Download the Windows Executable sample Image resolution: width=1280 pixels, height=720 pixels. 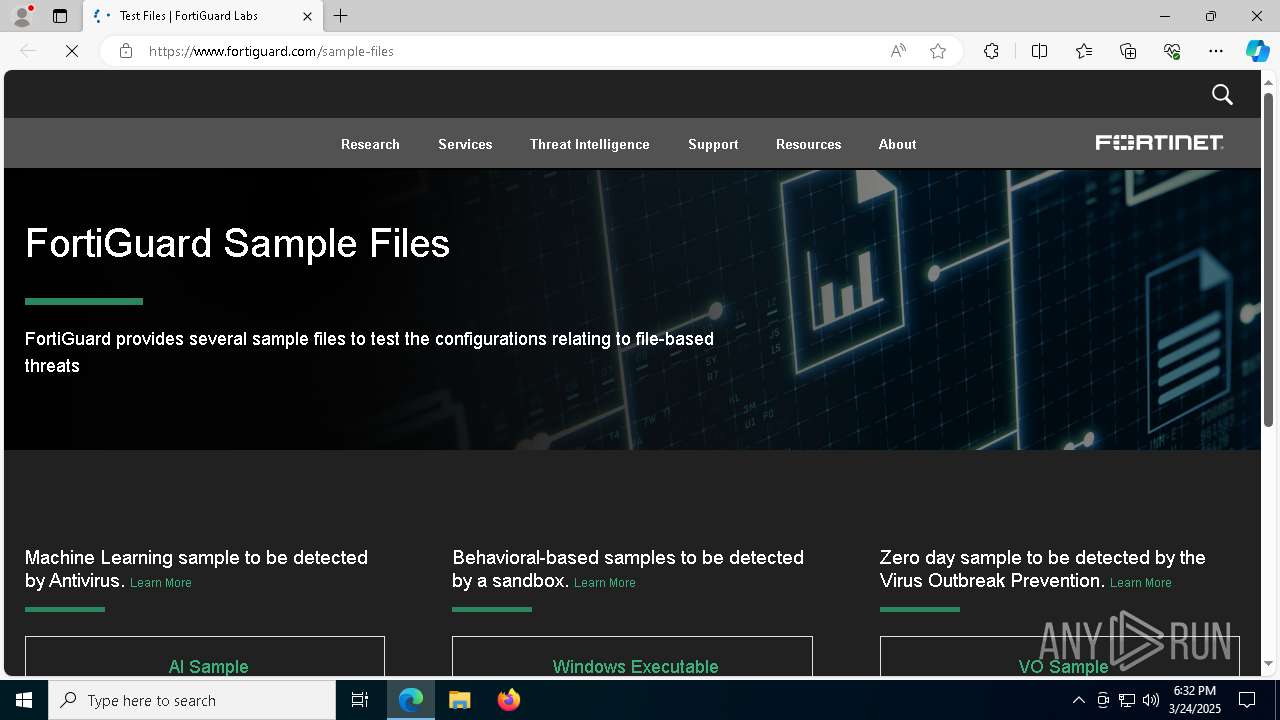coord(632,657)
